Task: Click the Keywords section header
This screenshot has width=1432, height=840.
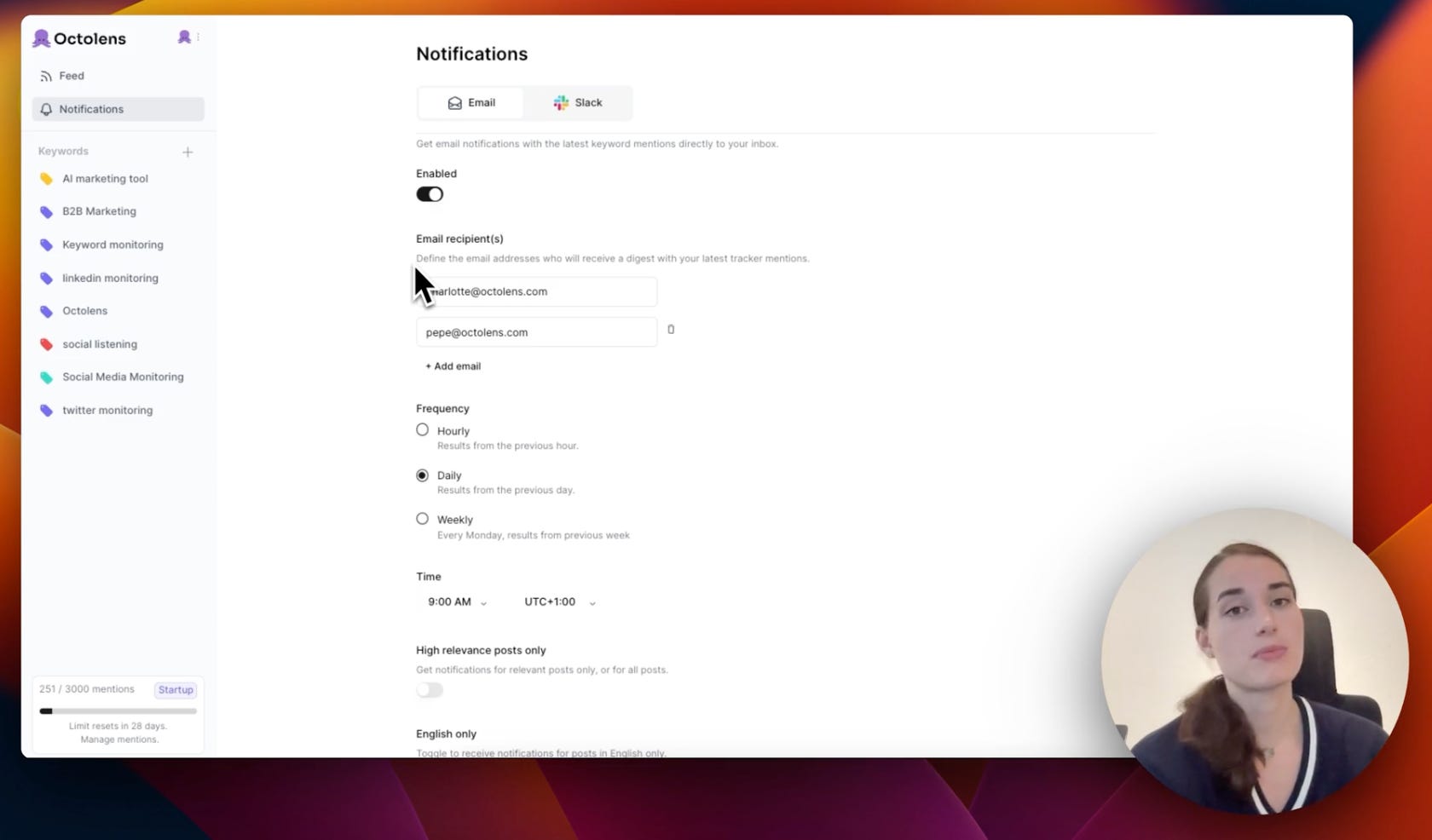Action: pos(63,151)
